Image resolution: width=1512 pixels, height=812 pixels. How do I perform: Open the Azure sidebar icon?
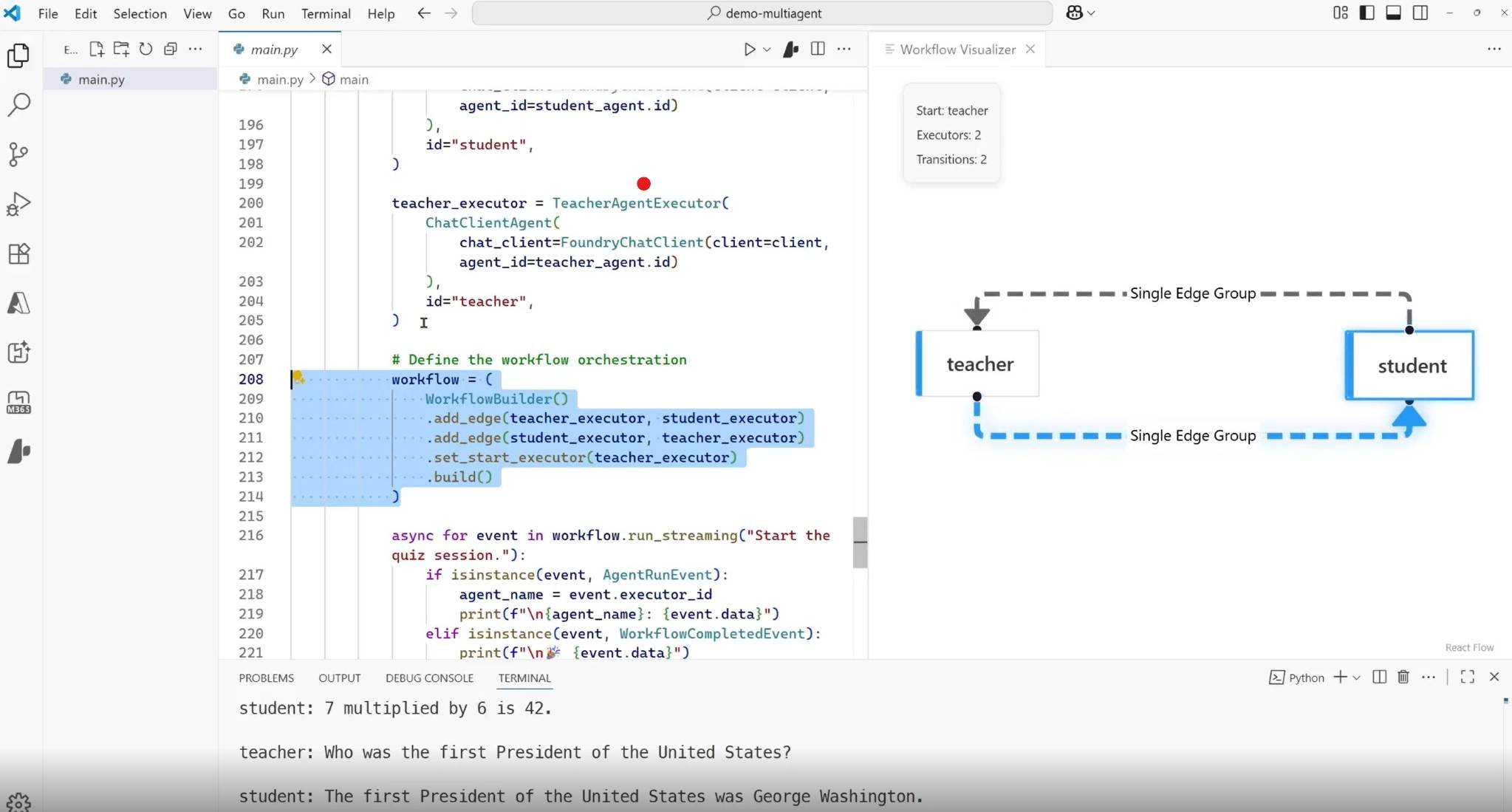(x=19, y=302)
